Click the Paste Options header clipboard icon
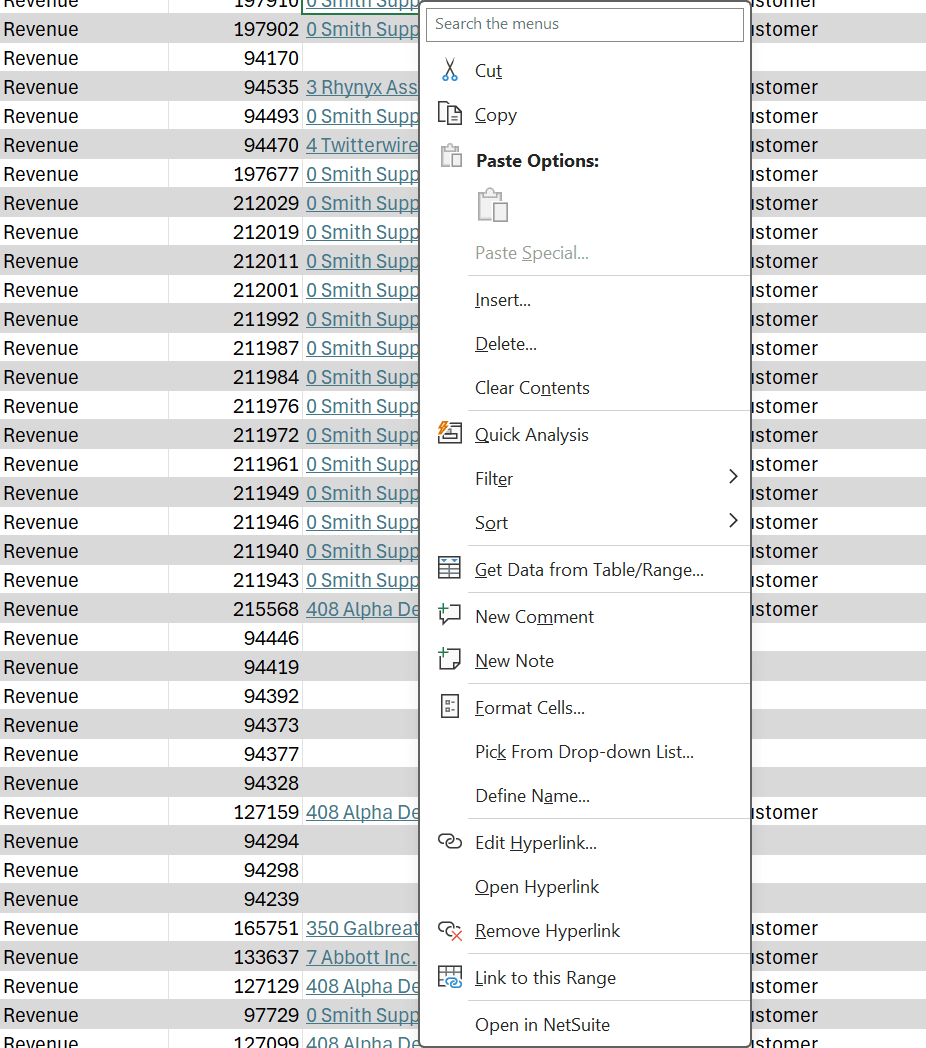 pos(451,156)
